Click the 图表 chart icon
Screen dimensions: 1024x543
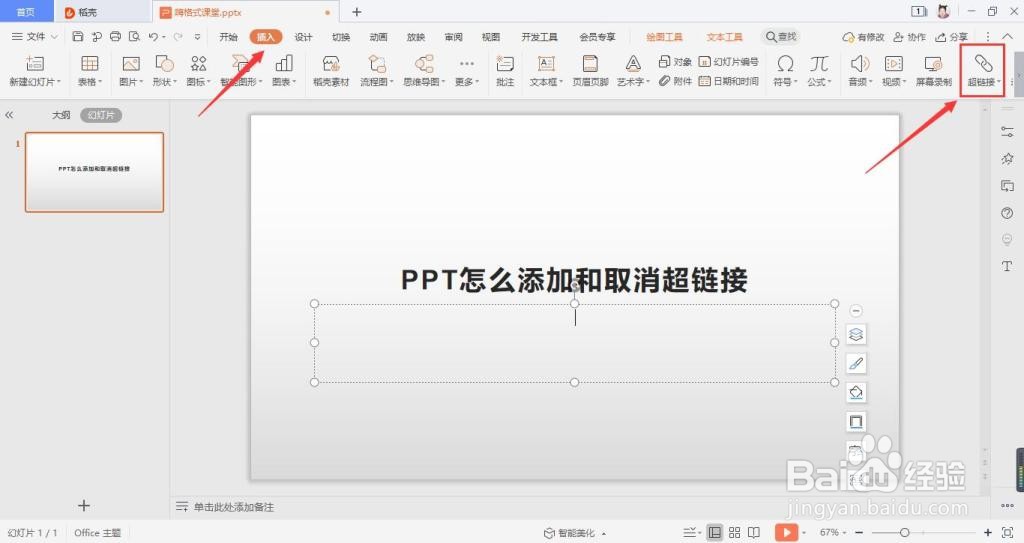(284, 63)
